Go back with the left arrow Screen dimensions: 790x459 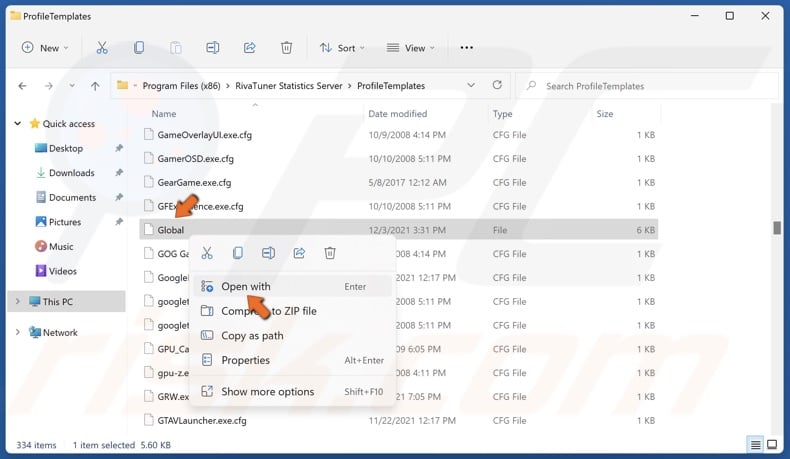pos(22,86)
